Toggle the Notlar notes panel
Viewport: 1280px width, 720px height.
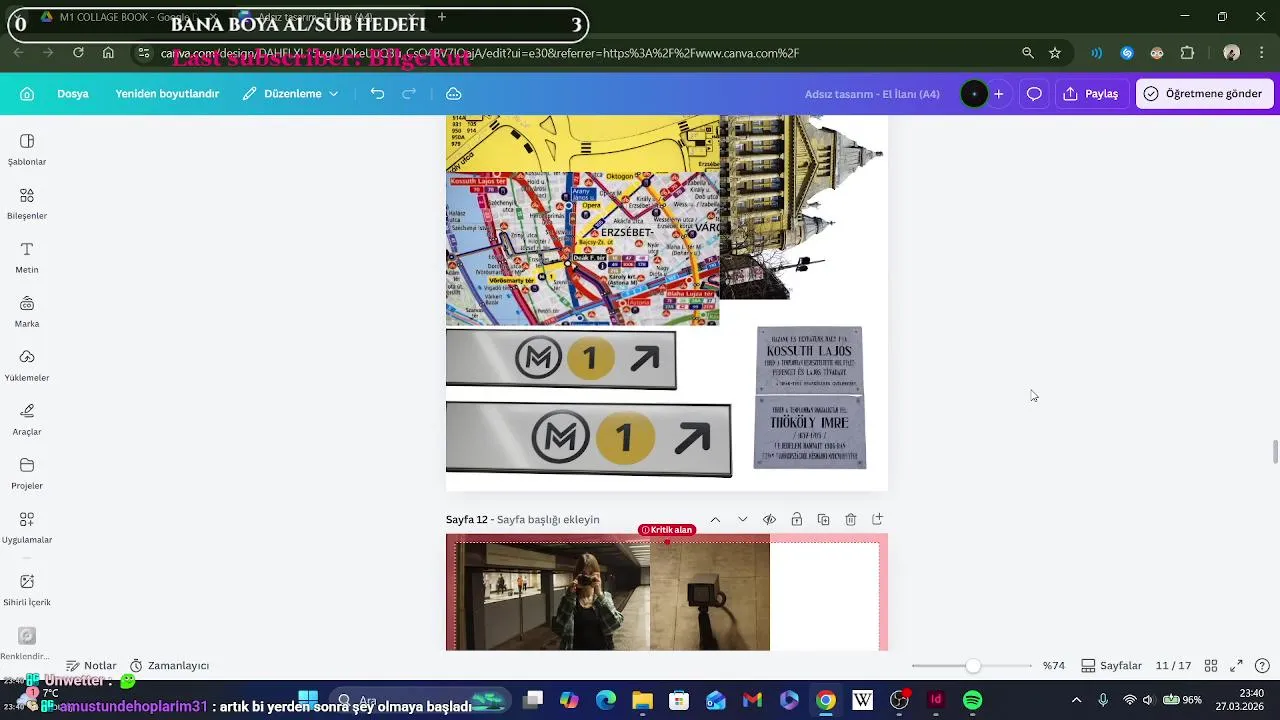click(91, 666)
